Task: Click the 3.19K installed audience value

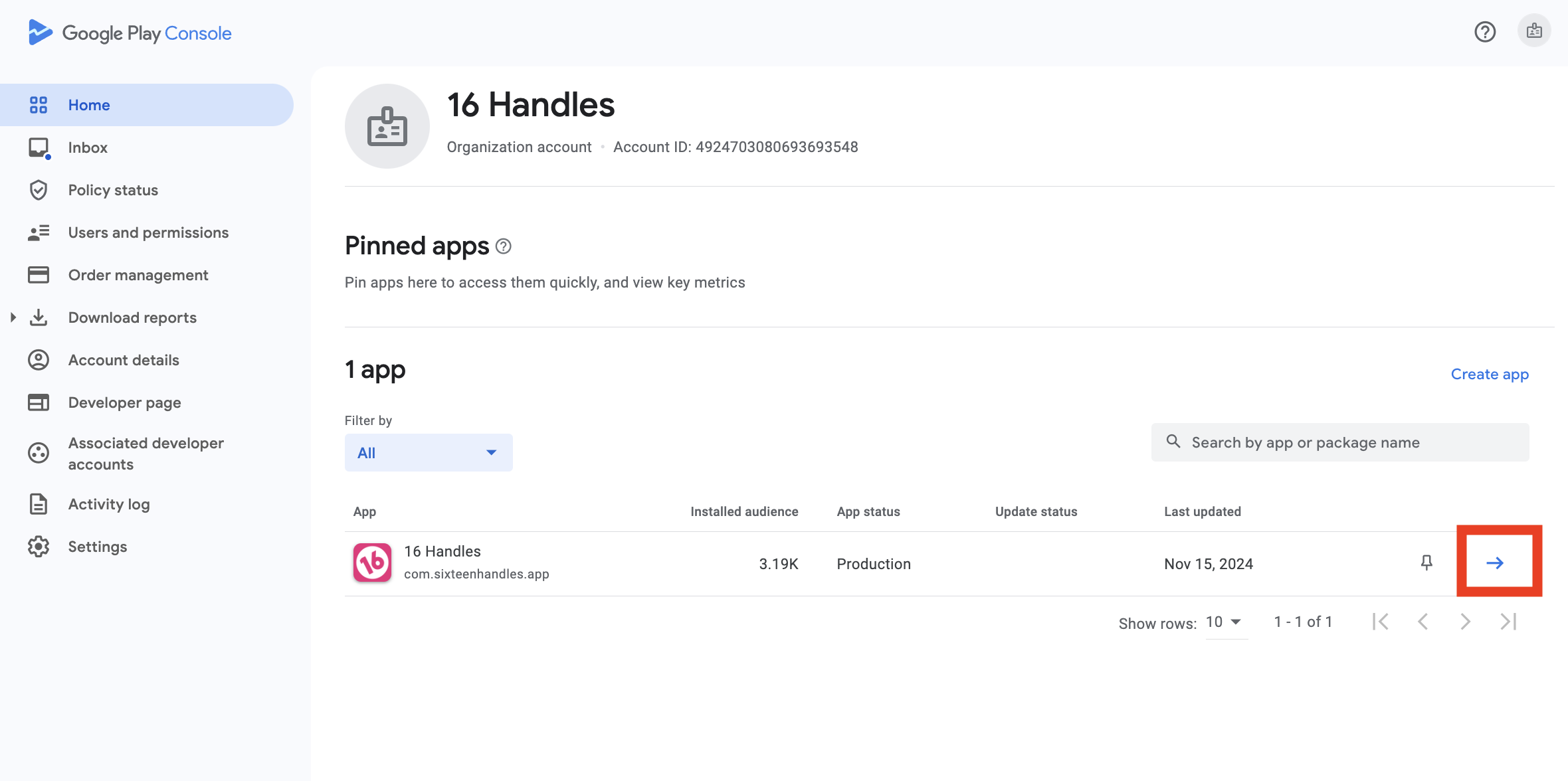Action: point(779,564)
